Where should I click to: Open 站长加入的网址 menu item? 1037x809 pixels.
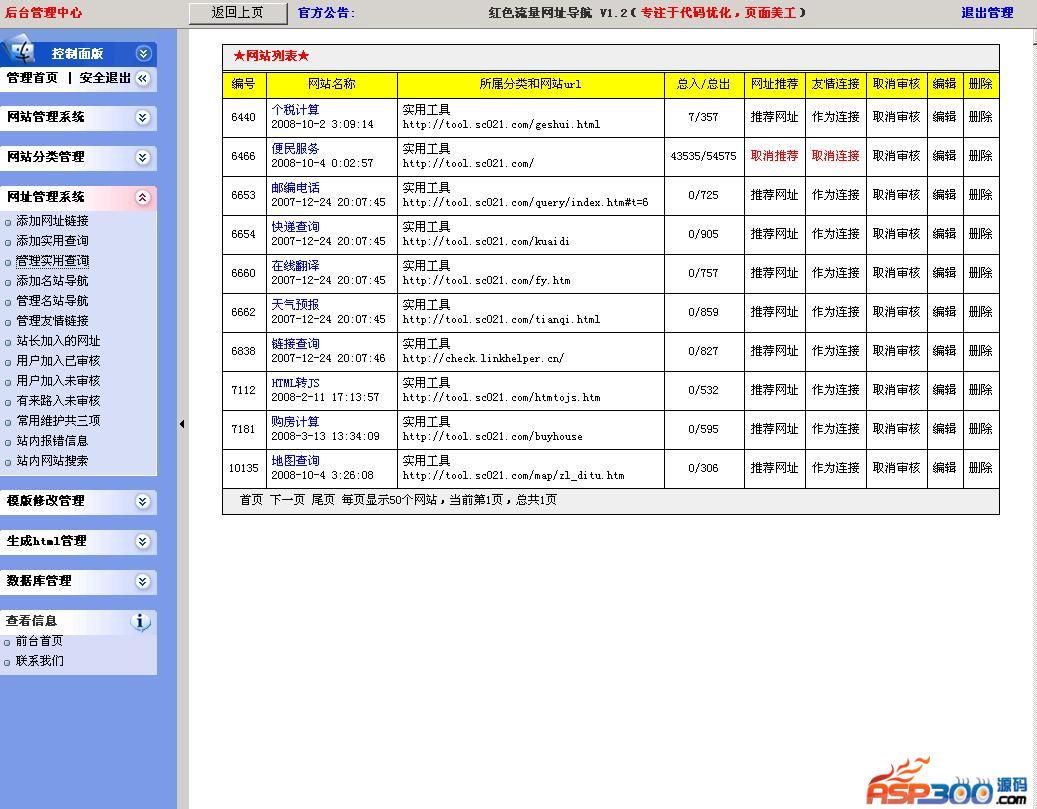[58, 341]
